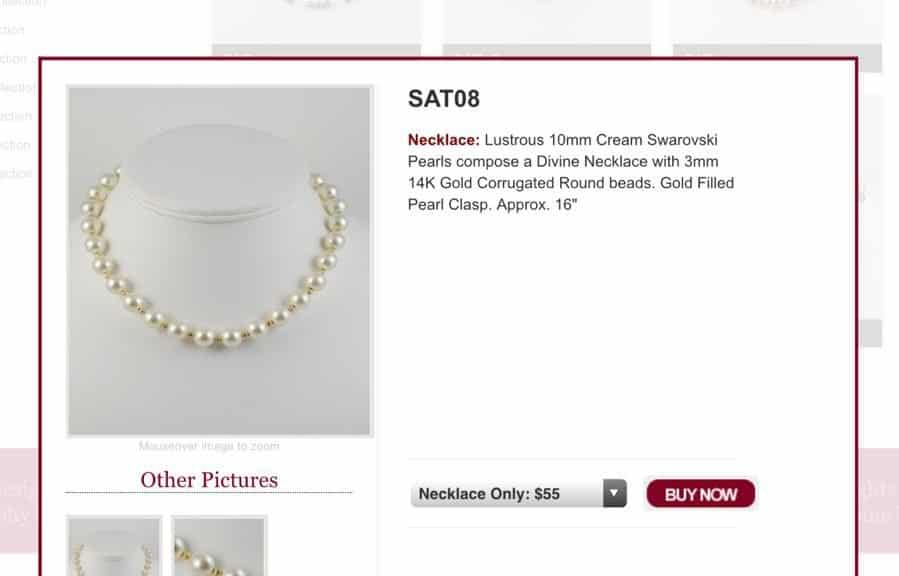
Task: Click the dimmed product card top center
Action: point(547,28)
